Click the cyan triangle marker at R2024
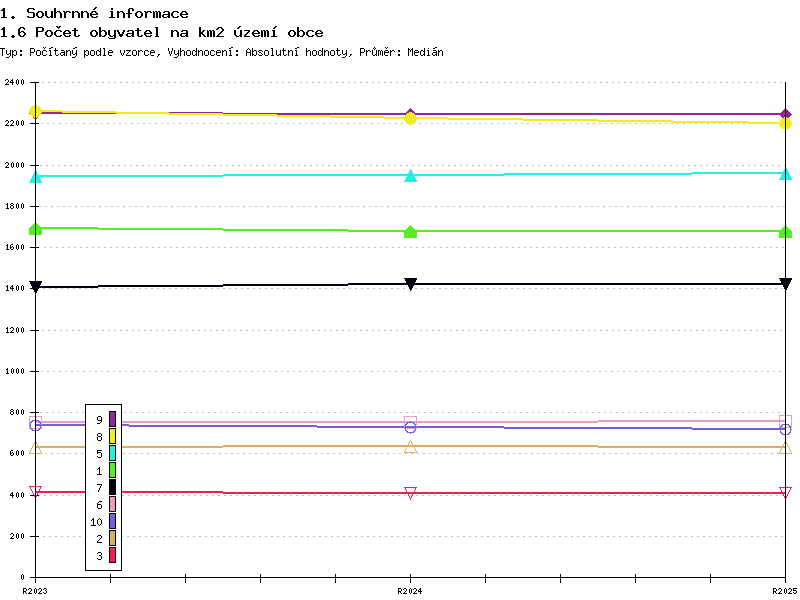800x600 pixels. tap(410, 176)
